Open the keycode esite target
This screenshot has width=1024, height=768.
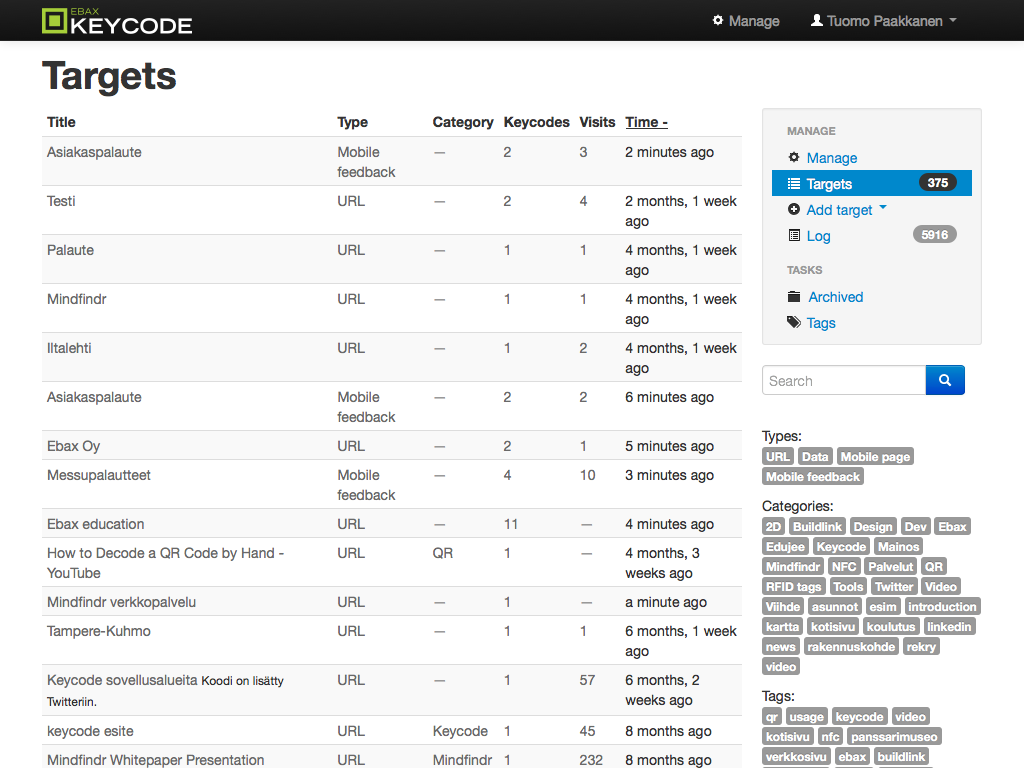[x=90, y=731]
